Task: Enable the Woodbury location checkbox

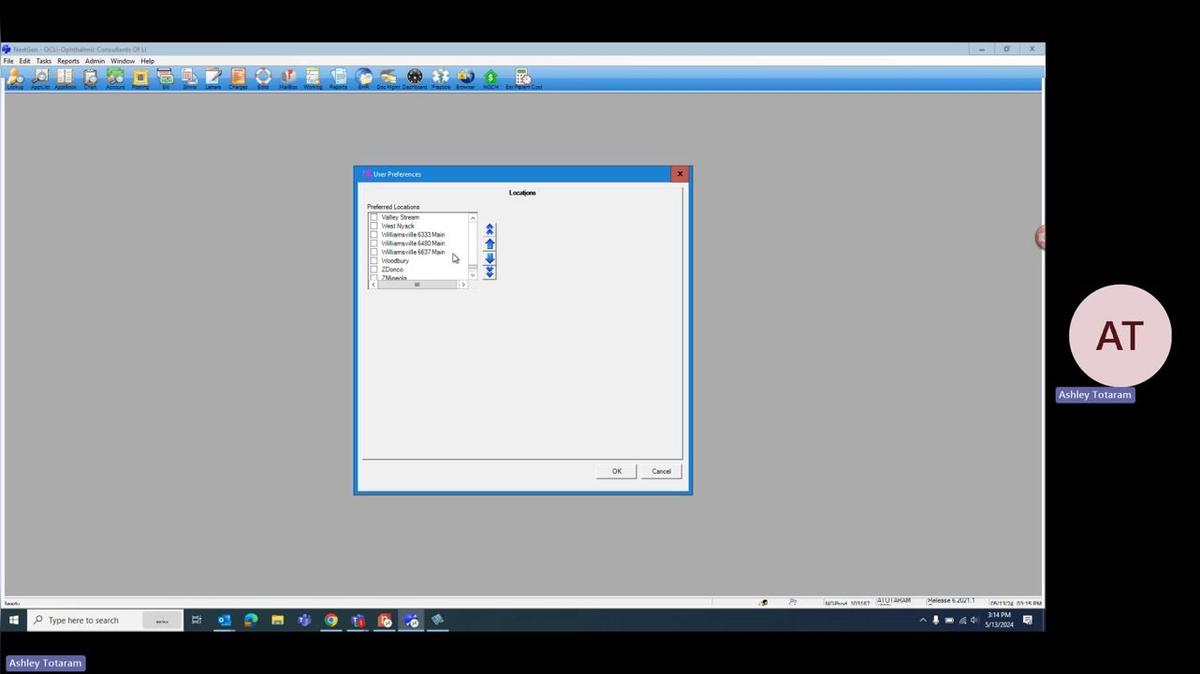Action: pyautogui.click(x=374, y=261)
